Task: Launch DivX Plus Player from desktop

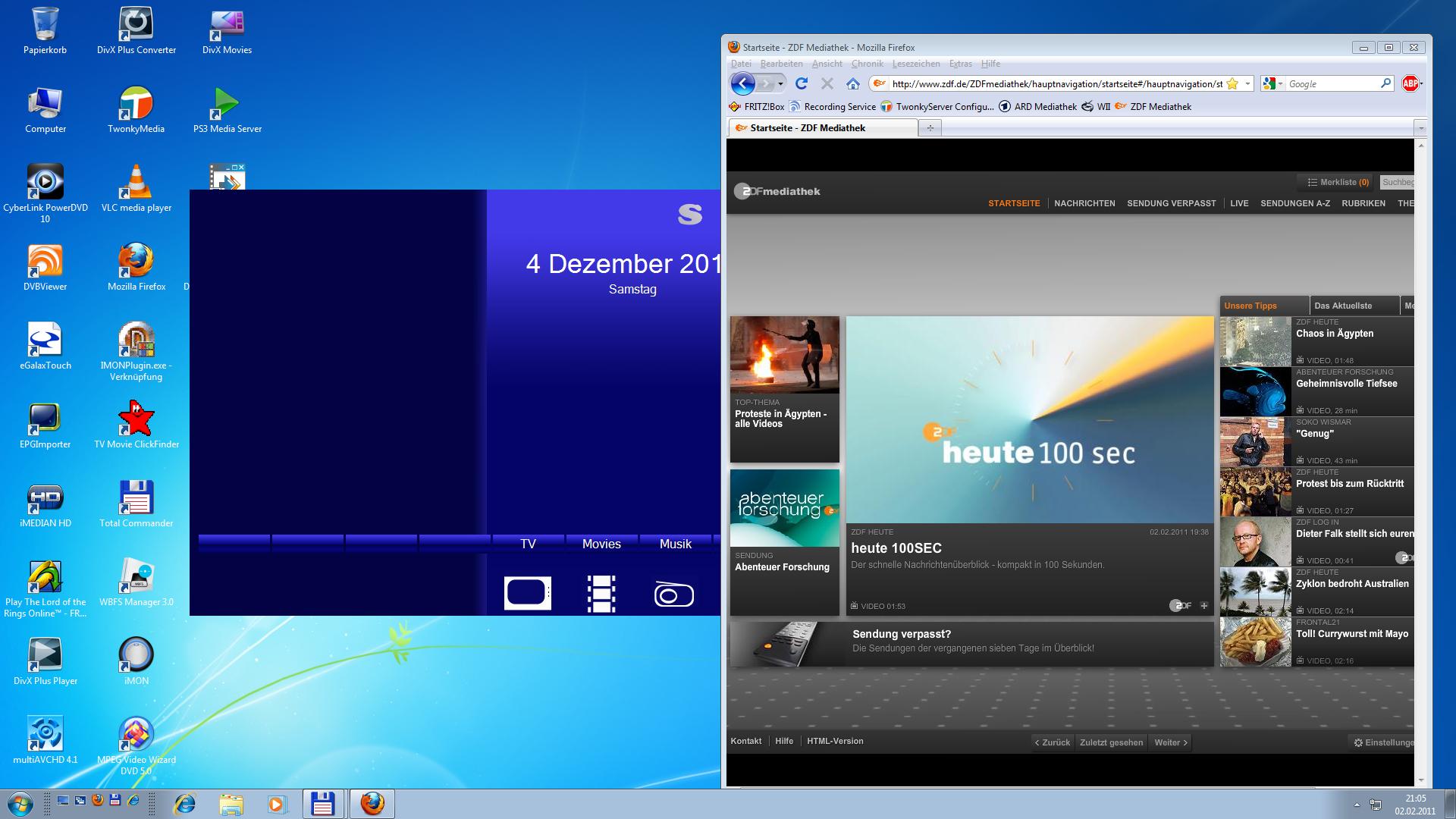Action: [x=45, y=662]
